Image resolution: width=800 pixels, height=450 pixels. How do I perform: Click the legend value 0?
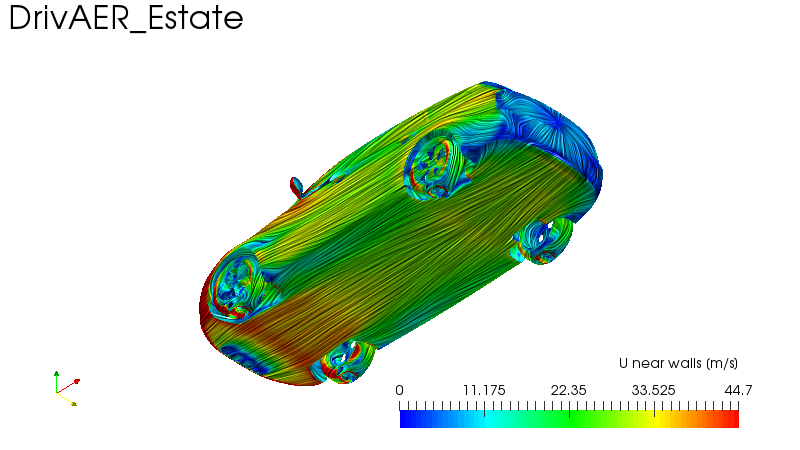[399, 390]
